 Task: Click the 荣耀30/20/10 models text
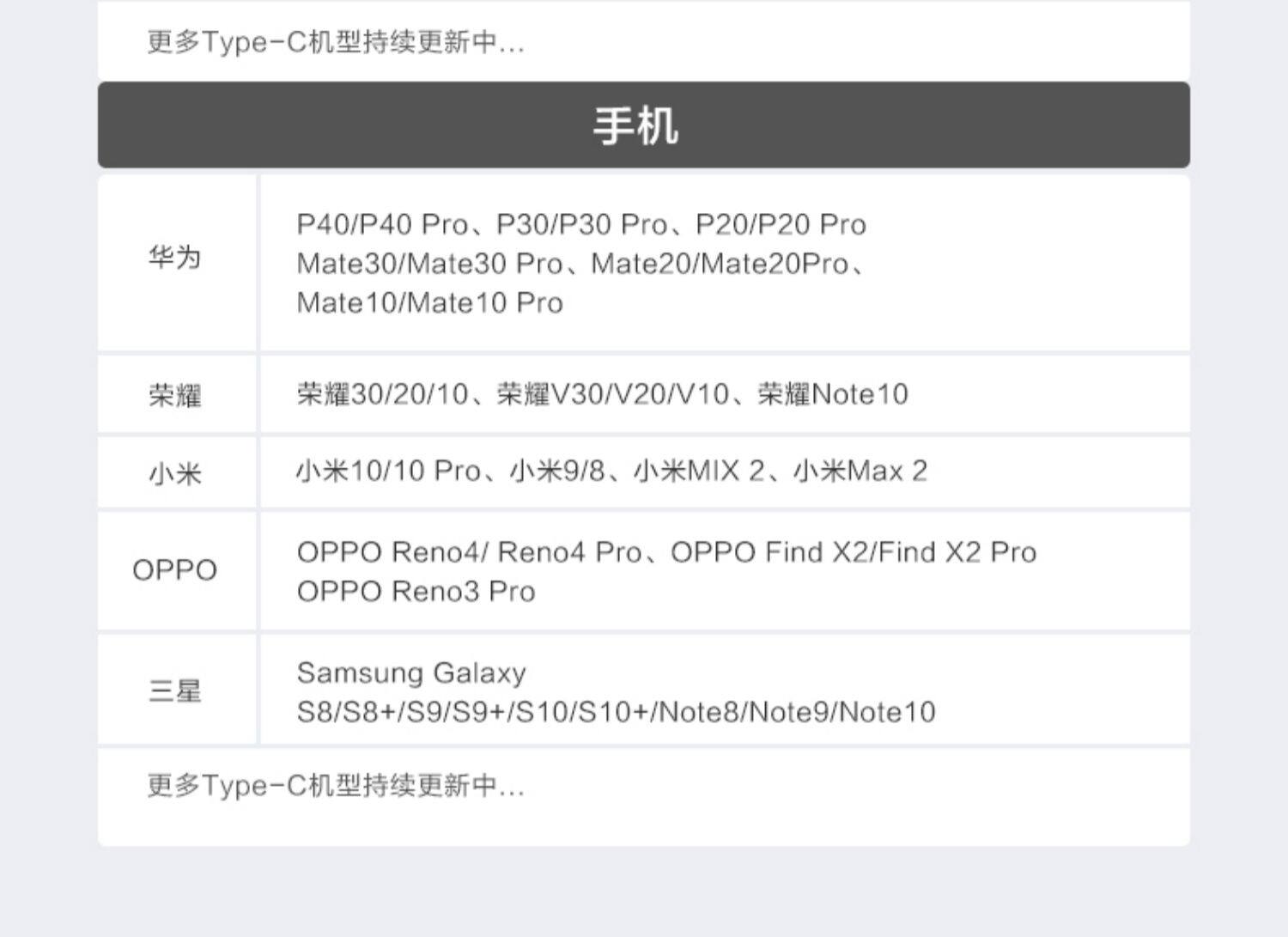(382, 394)
